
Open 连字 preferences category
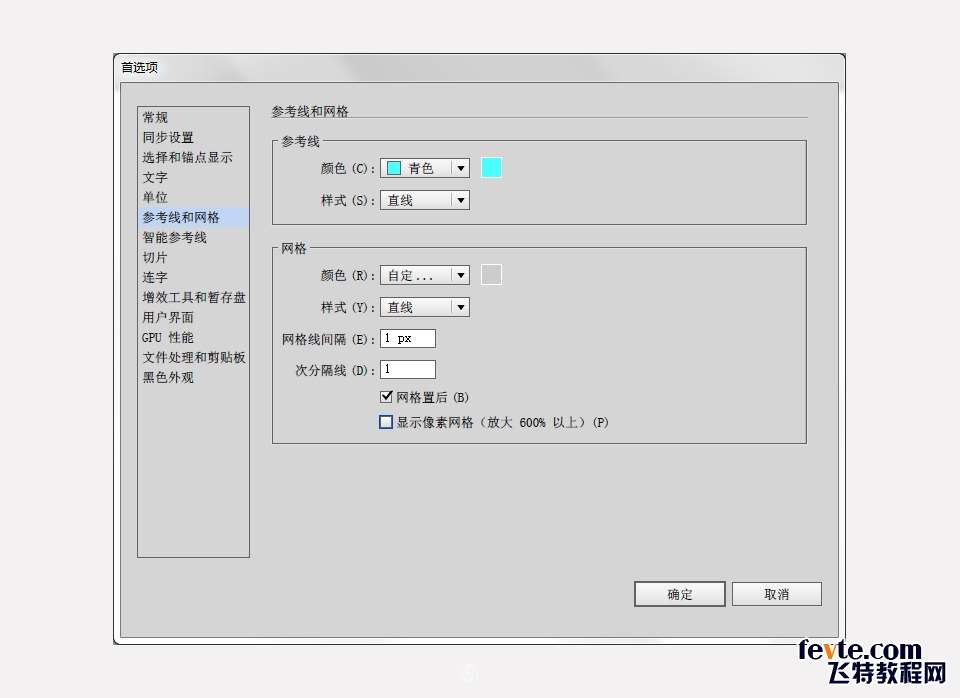[x=193, y=277]
